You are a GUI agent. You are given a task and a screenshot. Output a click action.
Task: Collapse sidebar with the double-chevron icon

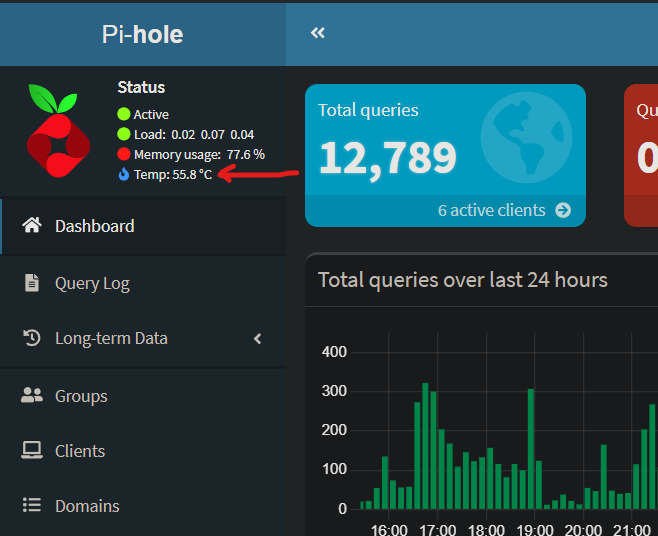tap(318, 33)
